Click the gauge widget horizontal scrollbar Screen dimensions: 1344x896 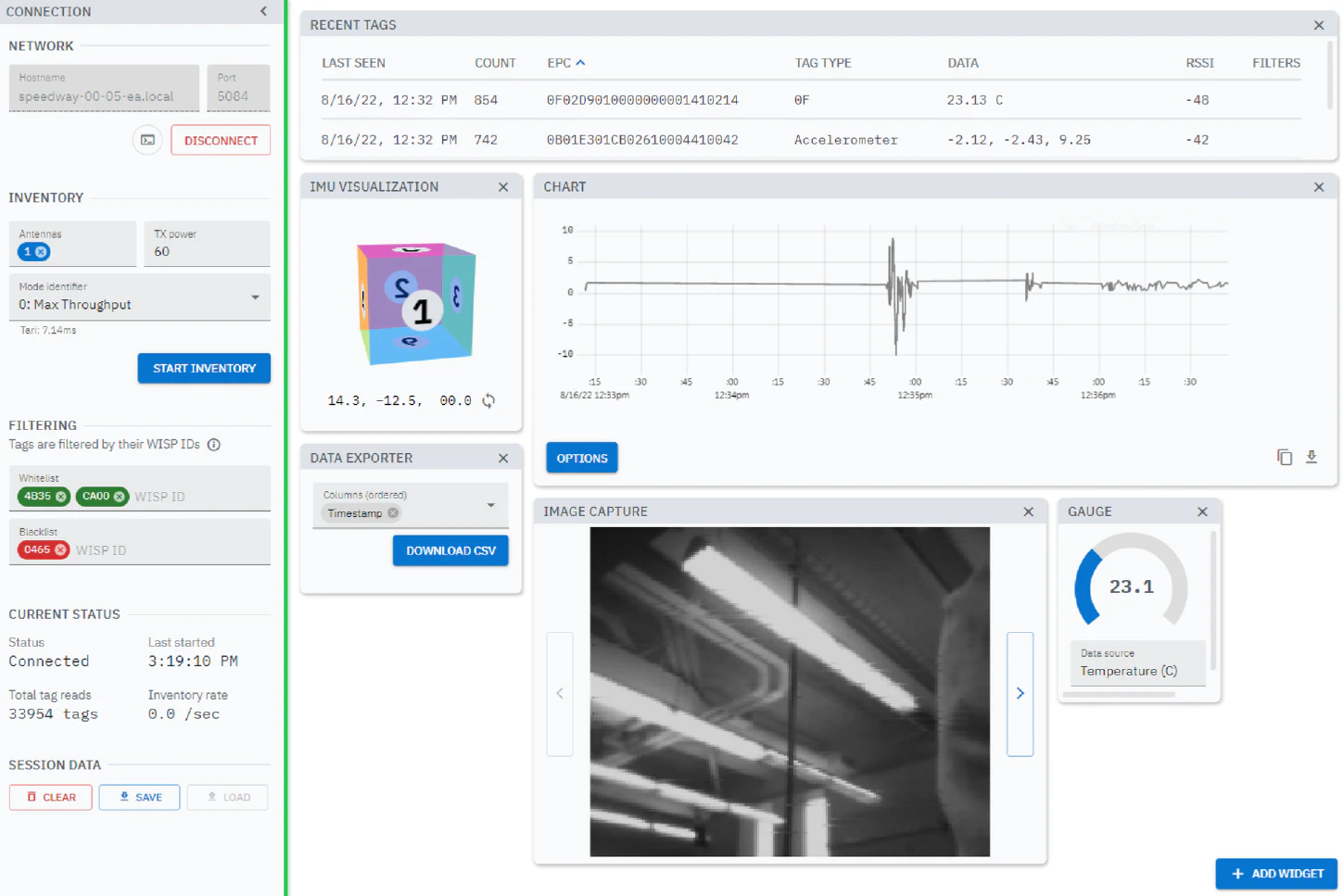coord(1119,694)
